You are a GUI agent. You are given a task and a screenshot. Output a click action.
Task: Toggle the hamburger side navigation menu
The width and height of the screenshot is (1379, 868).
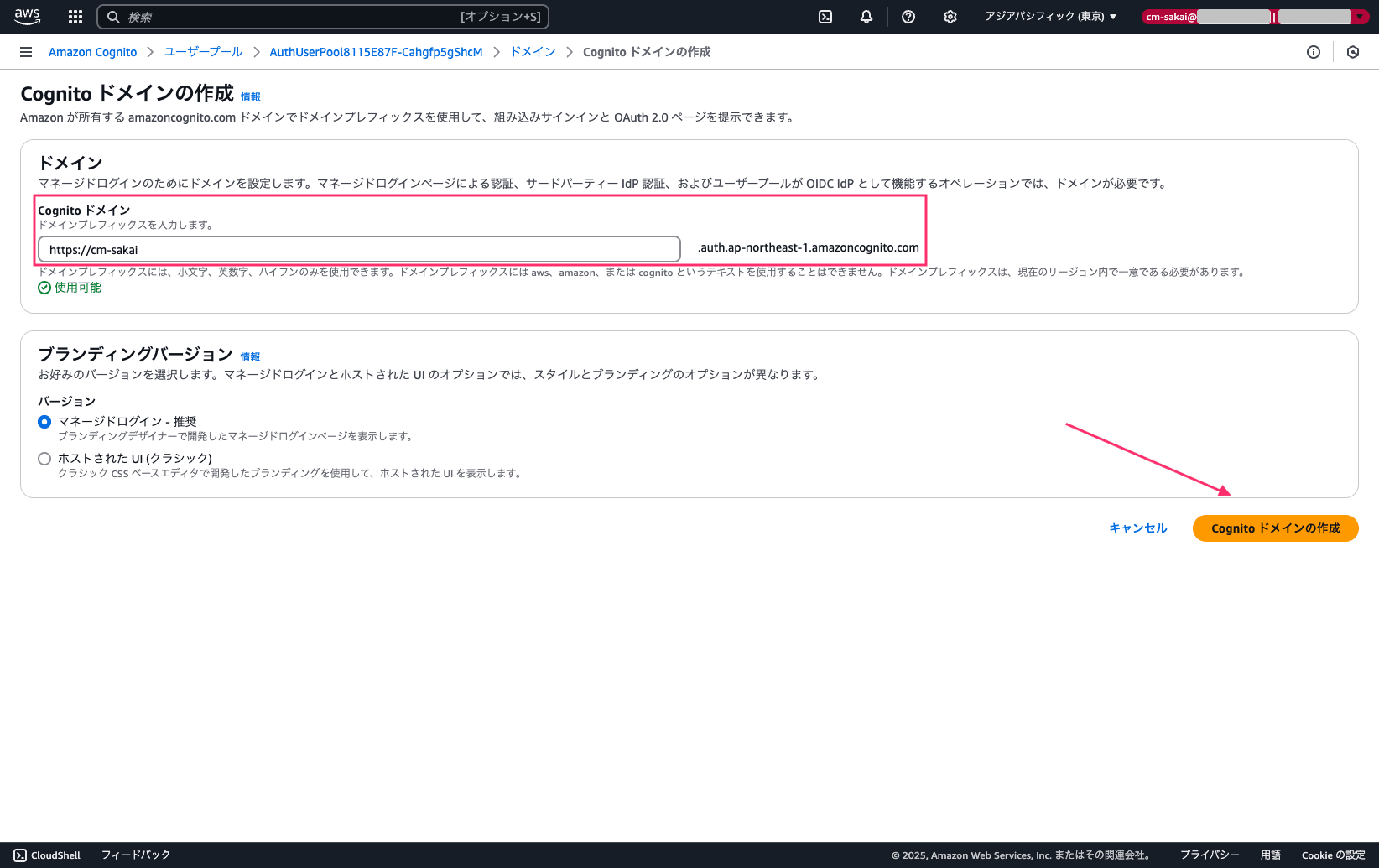click(26, 52)
